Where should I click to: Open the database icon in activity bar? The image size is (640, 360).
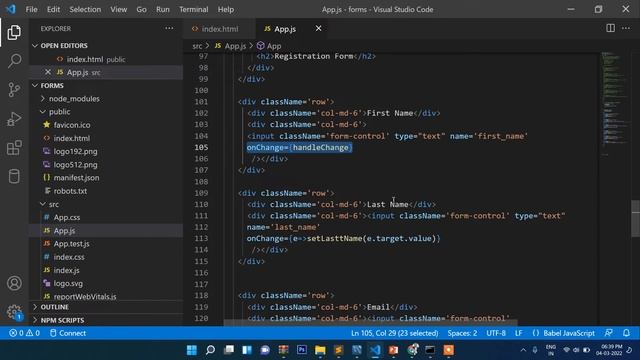(14, 176)
